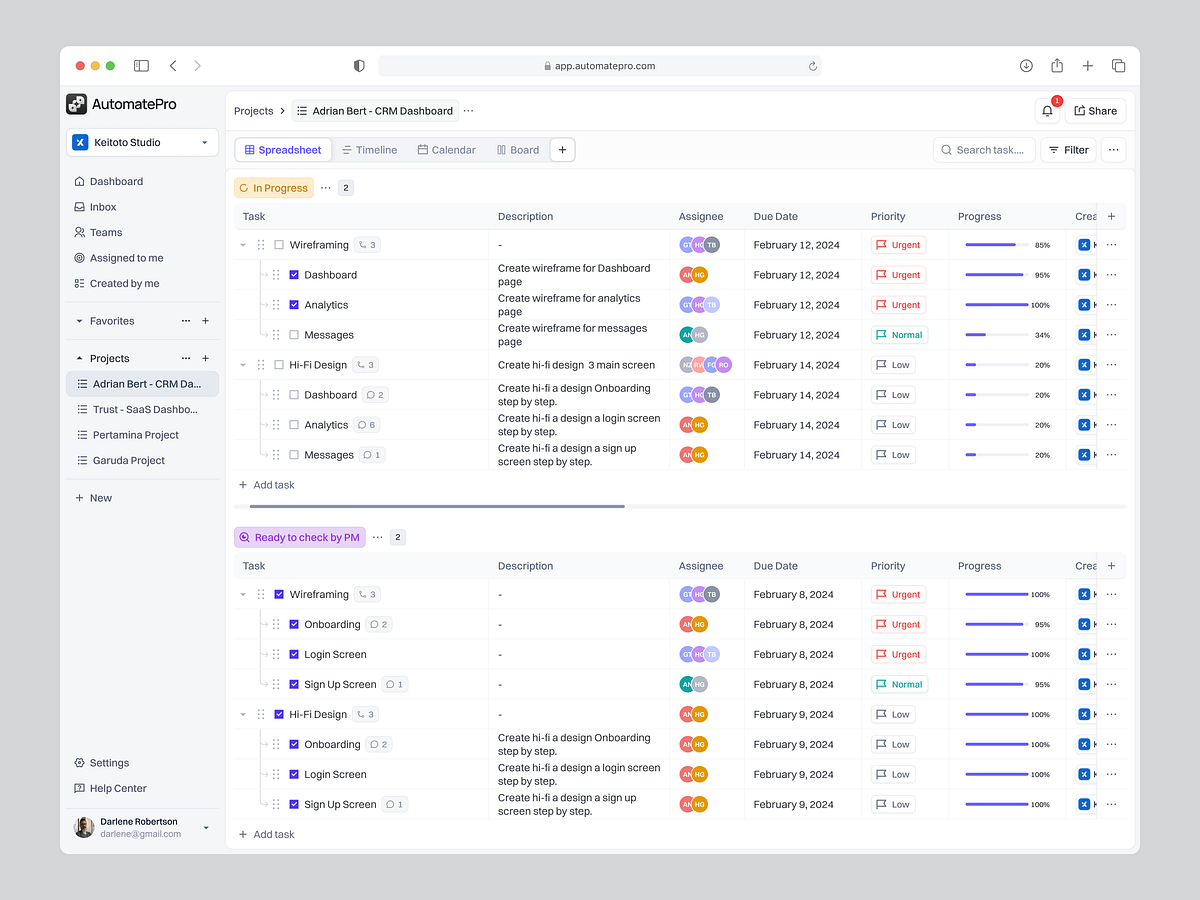The width and height of the screenshot is (1200, 900).
Task: Expand Darlene Robertson's account menu
Action: point(207,826)
